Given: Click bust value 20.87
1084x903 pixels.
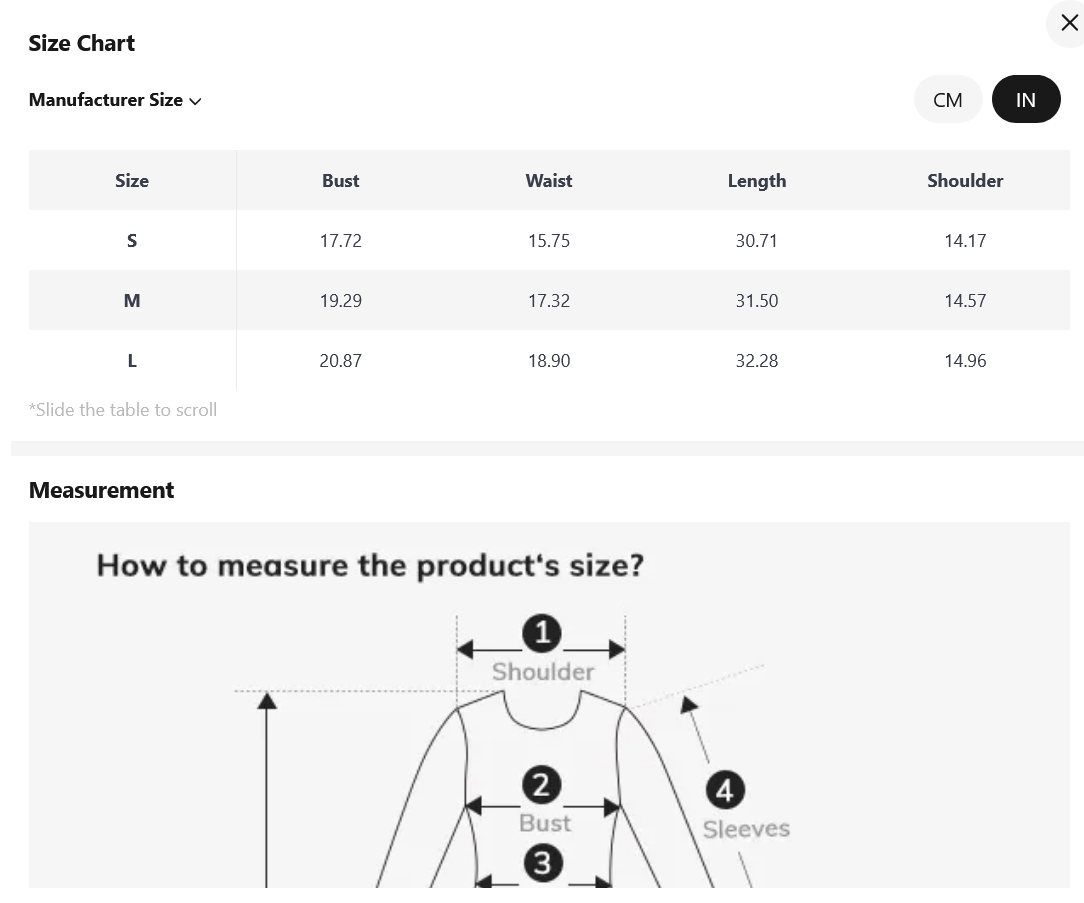Looking at the screenshot, I should tap(340, 361).
